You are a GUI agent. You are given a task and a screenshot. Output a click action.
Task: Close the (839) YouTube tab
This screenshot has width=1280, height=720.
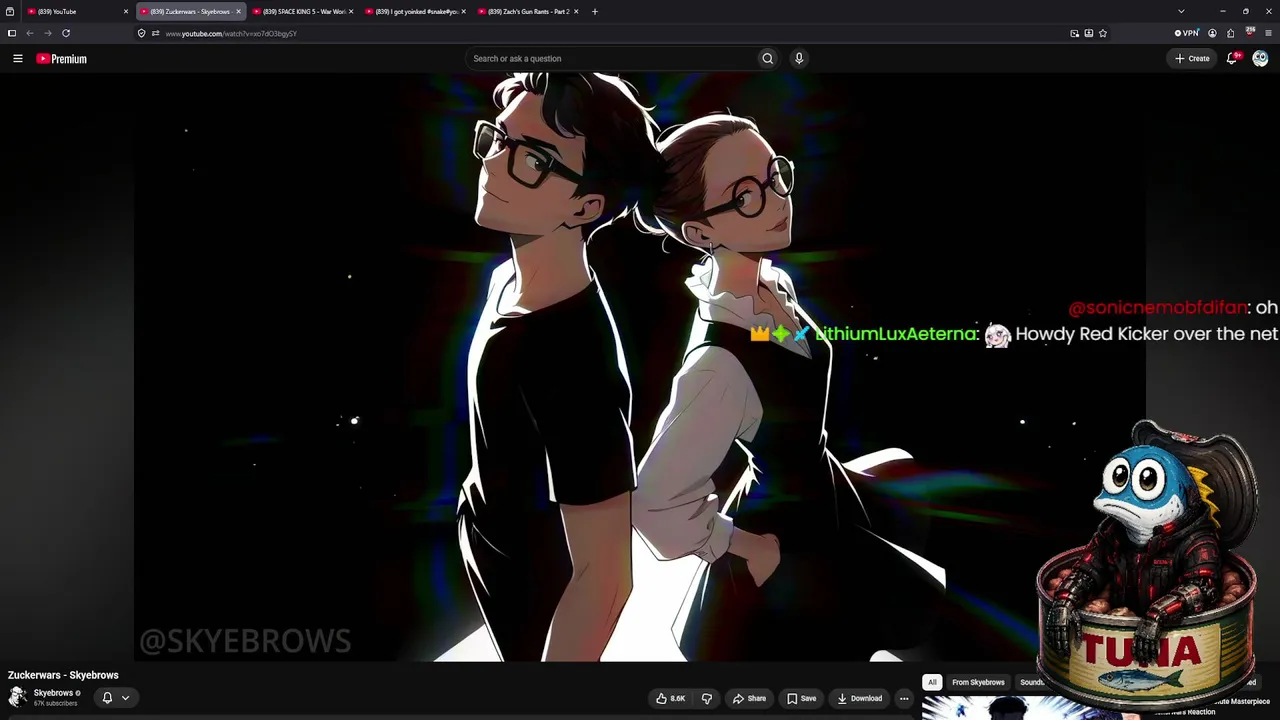(126, 11)
